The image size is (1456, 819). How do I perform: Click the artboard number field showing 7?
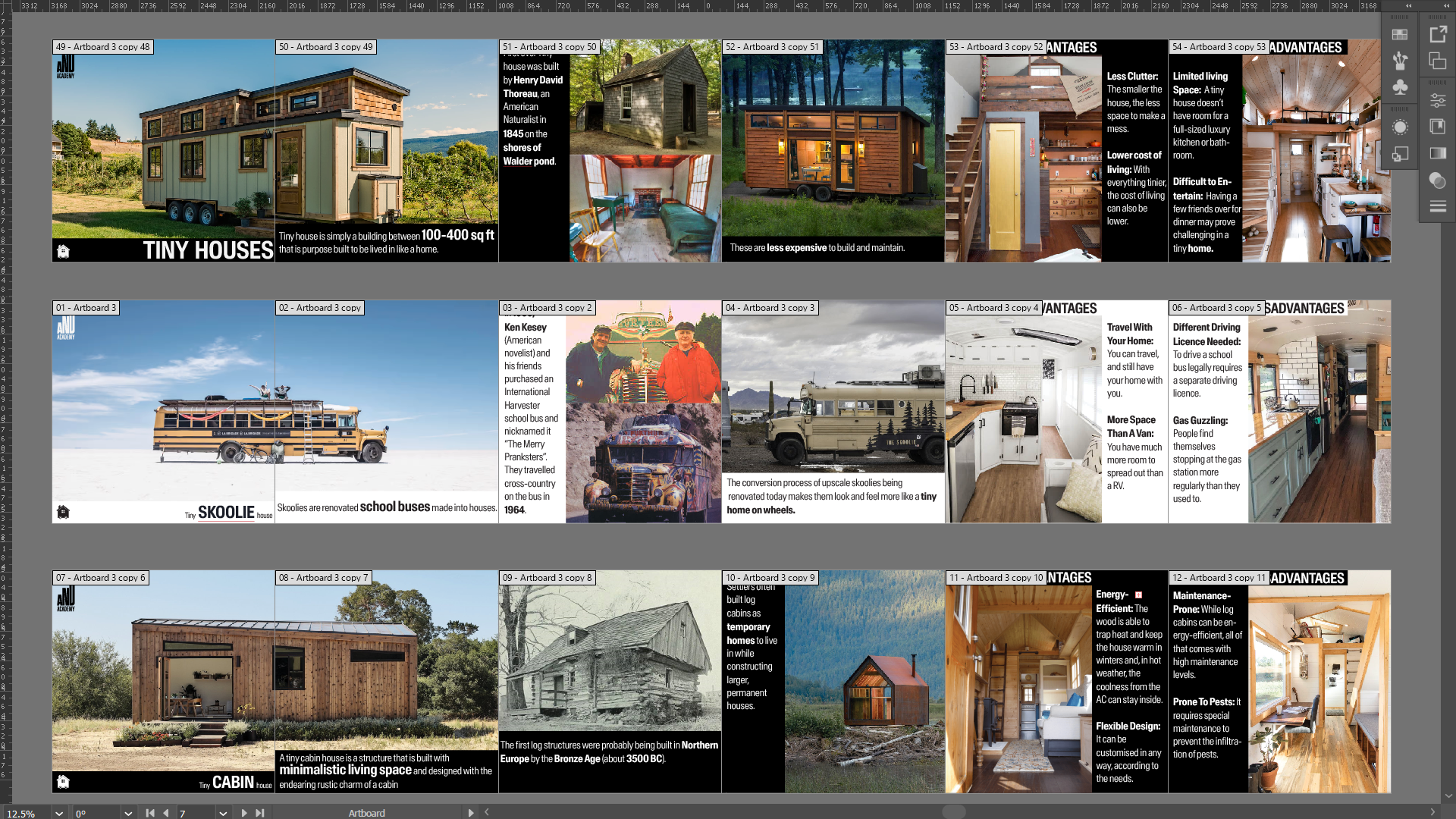point(196,813)
